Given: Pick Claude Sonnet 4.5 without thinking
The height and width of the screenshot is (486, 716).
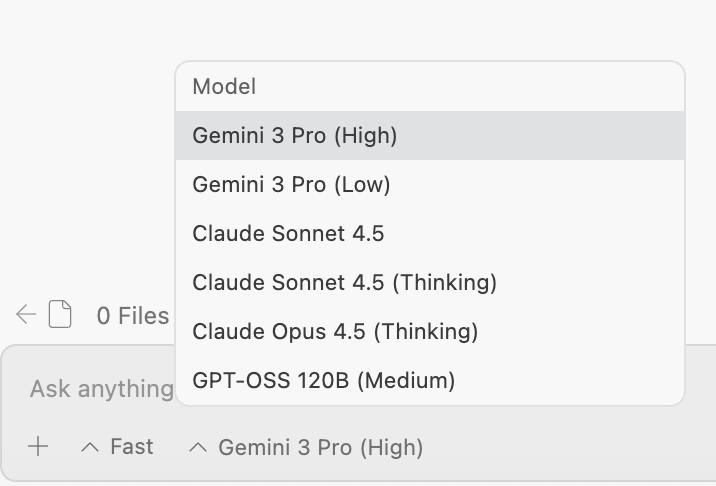Looking at the screenshot, I should (288, 233).
